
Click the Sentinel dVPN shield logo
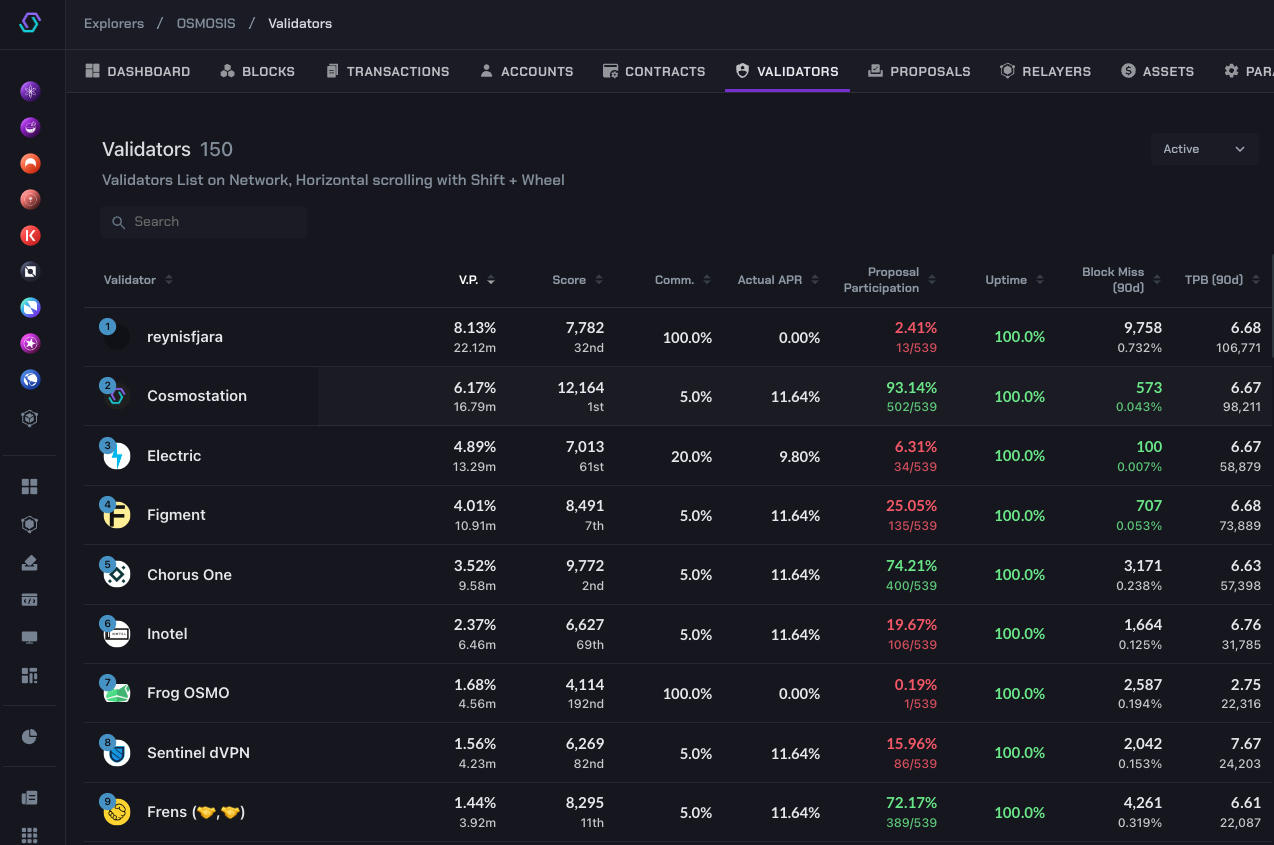pyautogui.click(x=117, y=753)
